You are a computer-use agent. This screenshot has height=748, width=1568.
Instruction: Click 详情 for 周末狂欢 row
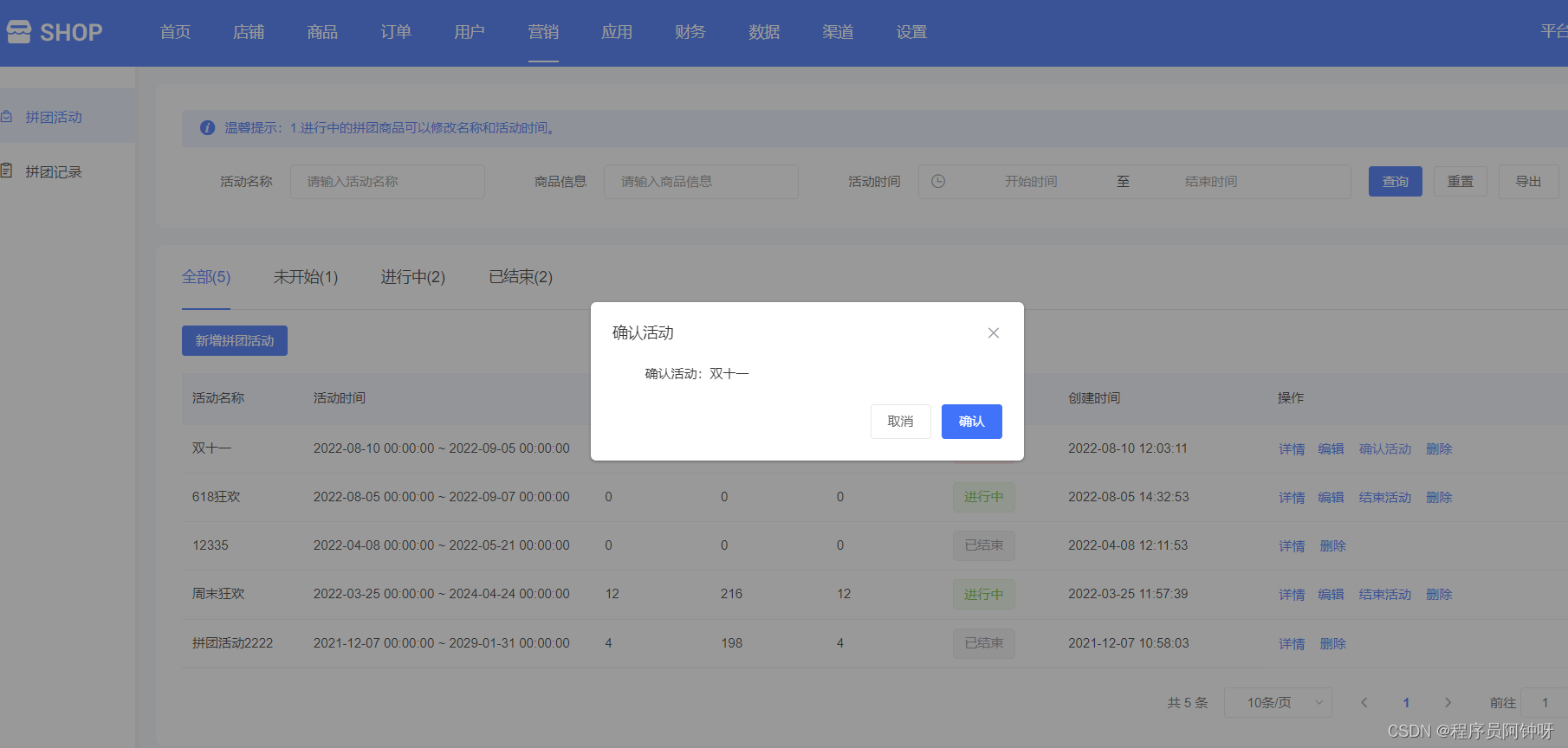pos(1292,595)
